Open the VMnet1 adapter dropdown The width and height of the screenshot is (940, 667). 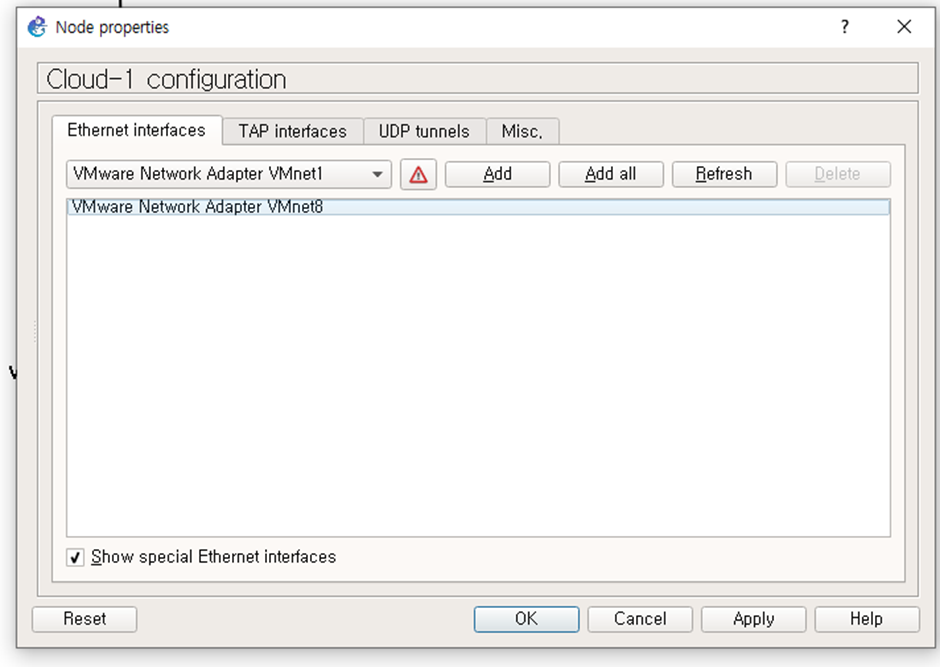[229, 174]
